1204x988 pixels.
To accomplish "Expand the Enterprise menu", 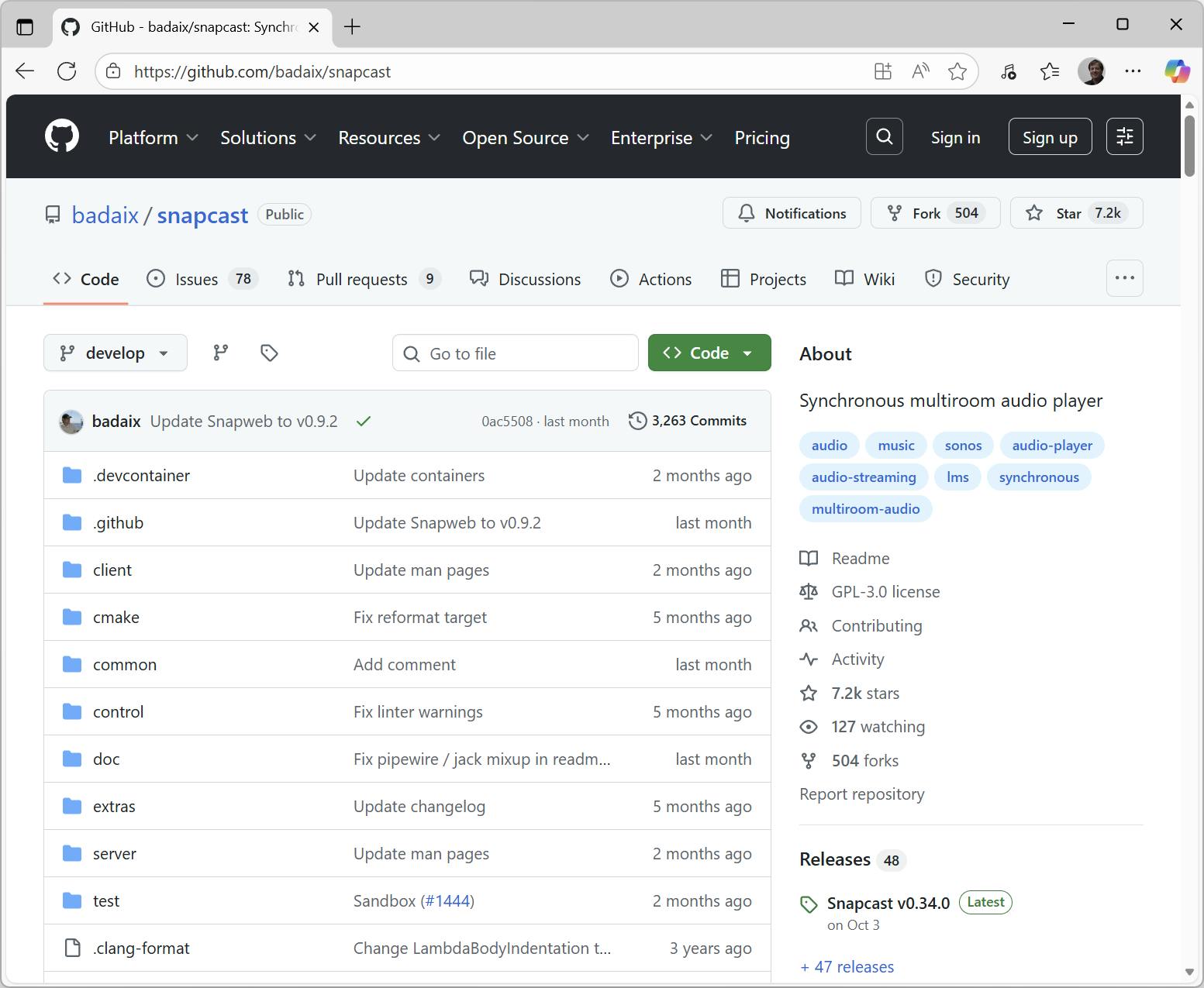I will point(661,137).
